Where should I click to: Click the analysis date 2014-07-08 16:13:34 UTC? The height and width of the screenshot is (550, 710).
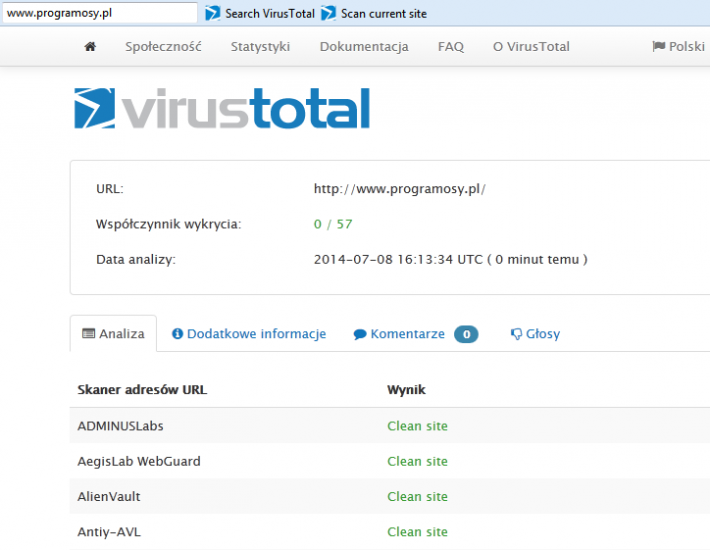click(x=398, y=259)
